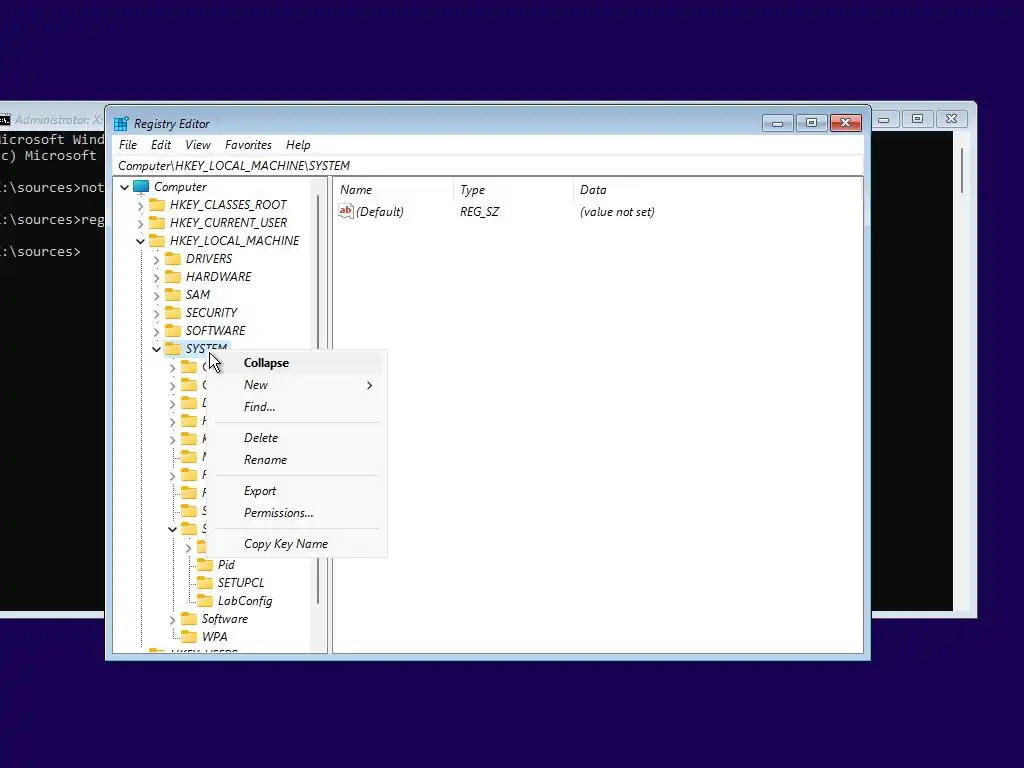The height and width of the screenshot is (768, 1024).
Task: Expand the HARDWARE key
Action: pyautogui.click(x=156, y=278)
